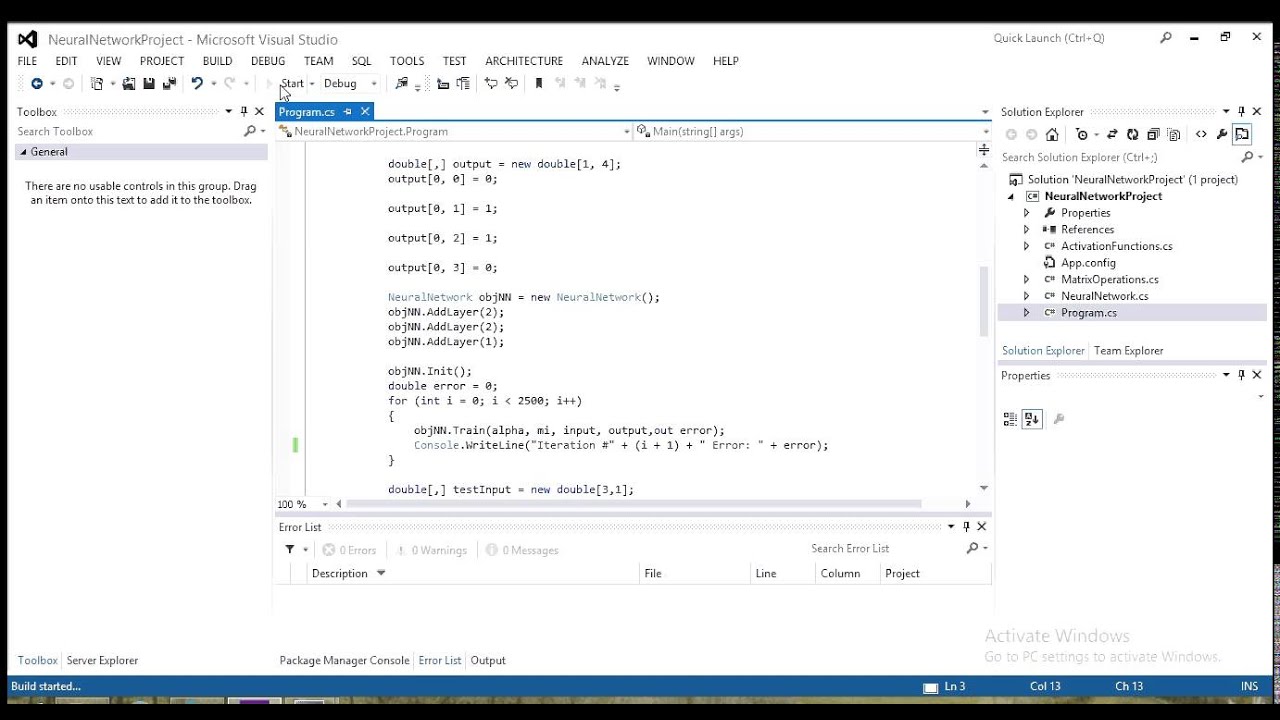Click the split editor handle above scrollbar
The height and width of the screenshot is (720, 1280).
(x=984, y=150)
